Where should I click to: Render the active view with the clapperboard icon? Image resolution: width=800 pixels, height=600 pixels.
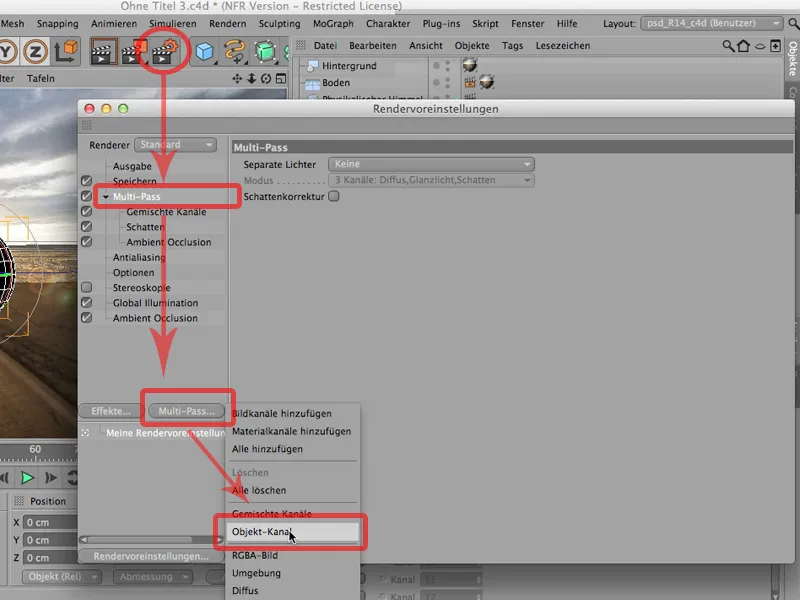pos(104,52)
